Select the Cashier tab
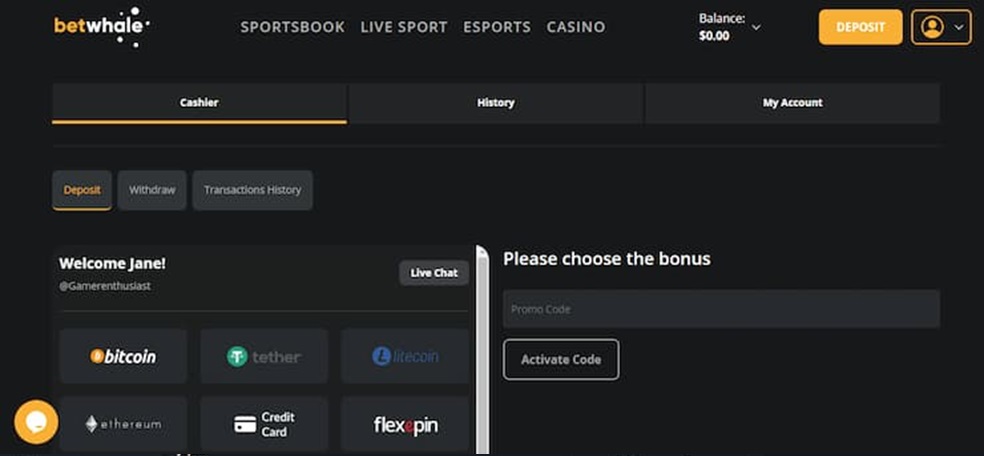The width and height of the screenshot is (984, 456). coord(199,103)
